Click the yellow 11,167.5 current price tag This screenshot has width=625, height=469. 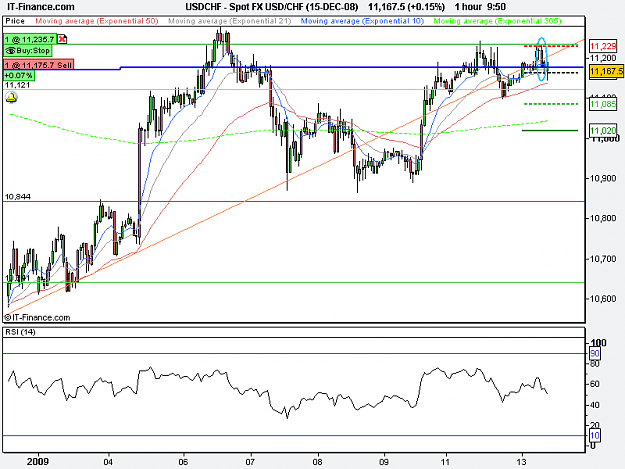point(606,71)
